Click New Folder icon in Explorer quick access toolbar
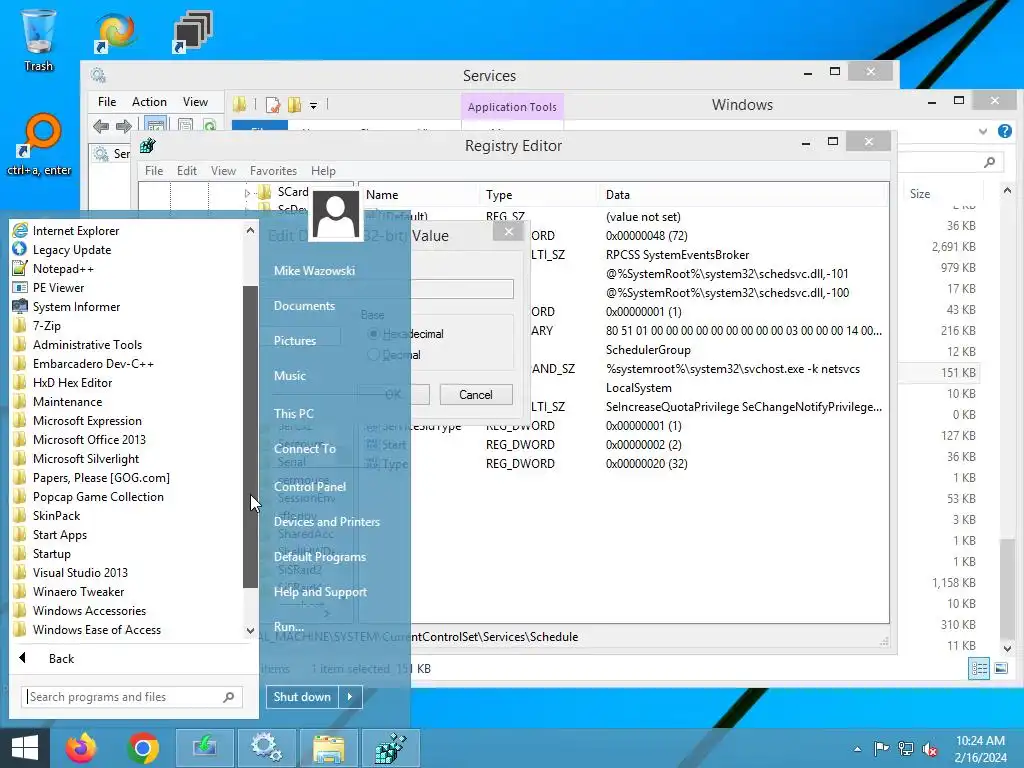 click(295, 104)
